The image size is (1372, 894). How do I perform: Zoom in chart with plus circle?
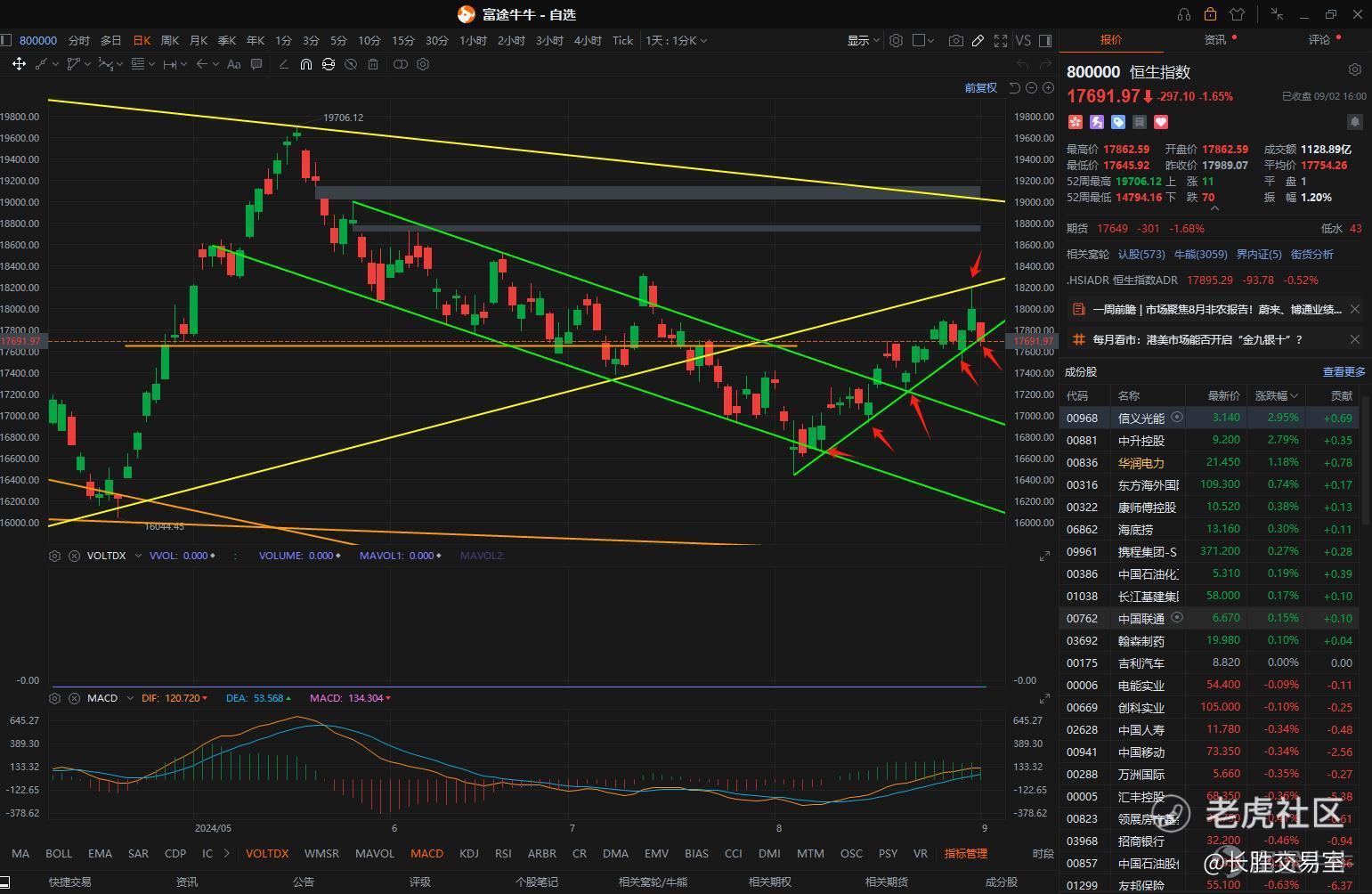click(x=1048, y=87)
